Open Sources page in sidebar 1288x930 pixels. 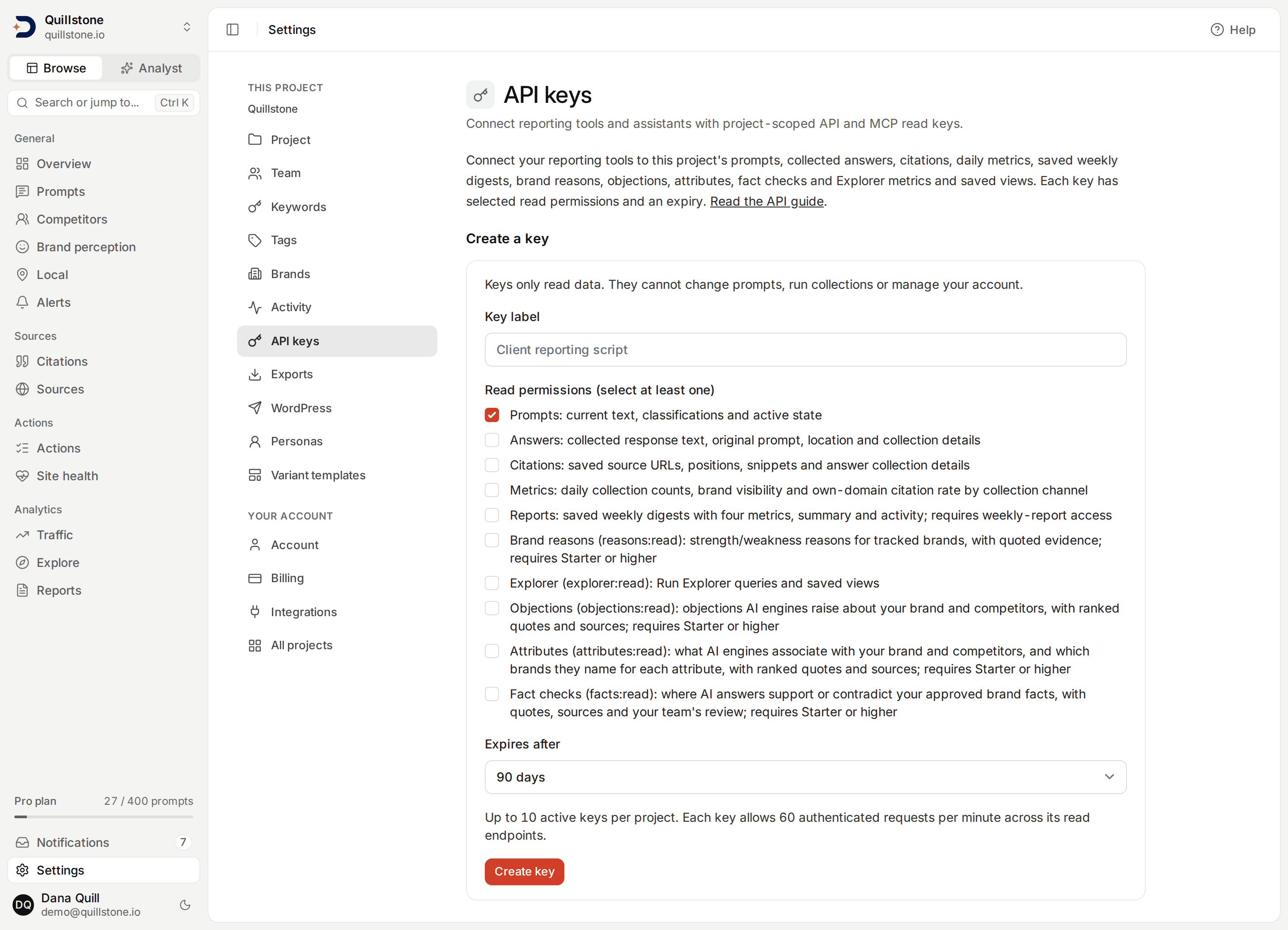point(104,389)
